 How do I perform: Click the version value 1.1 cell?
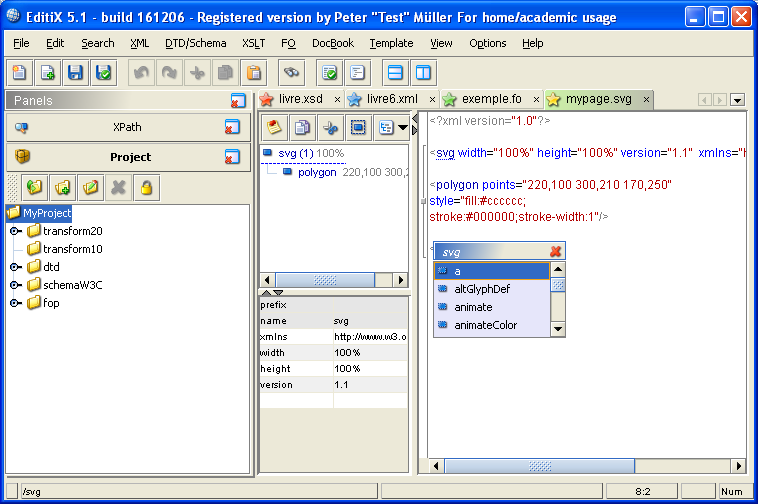click(x=370, y=385)
